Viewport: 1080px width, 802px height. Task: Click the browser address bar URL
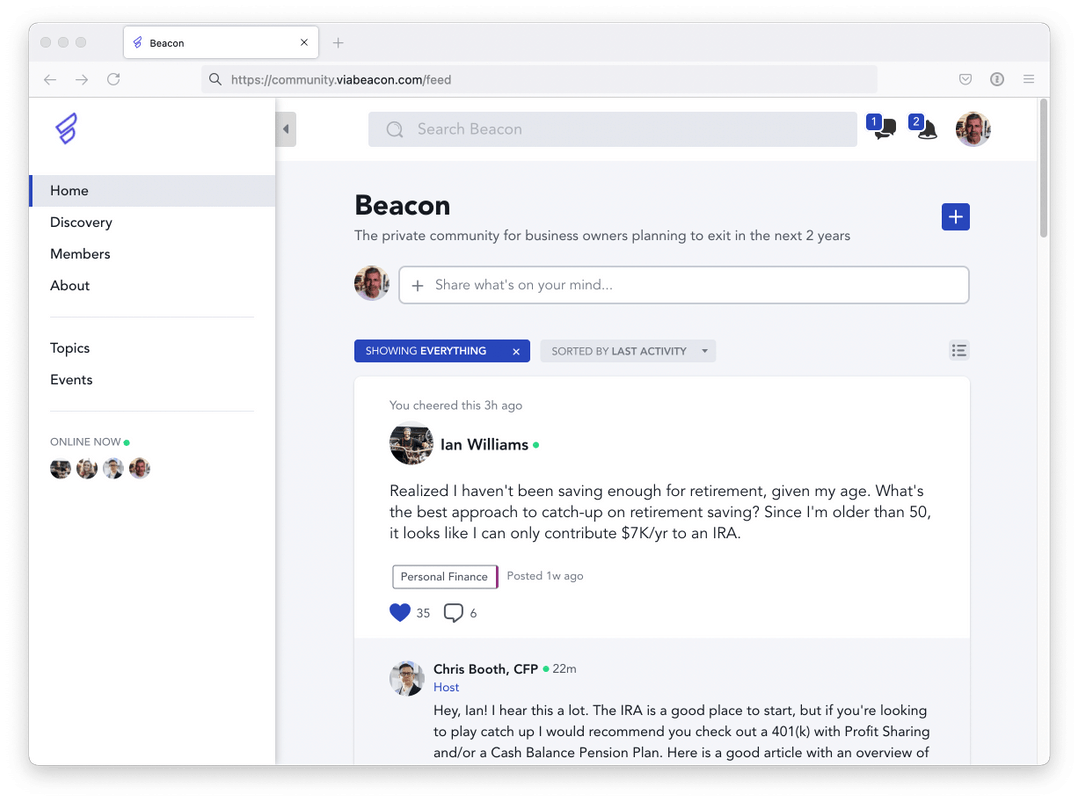pyautogui.click(x=341, y=80)
